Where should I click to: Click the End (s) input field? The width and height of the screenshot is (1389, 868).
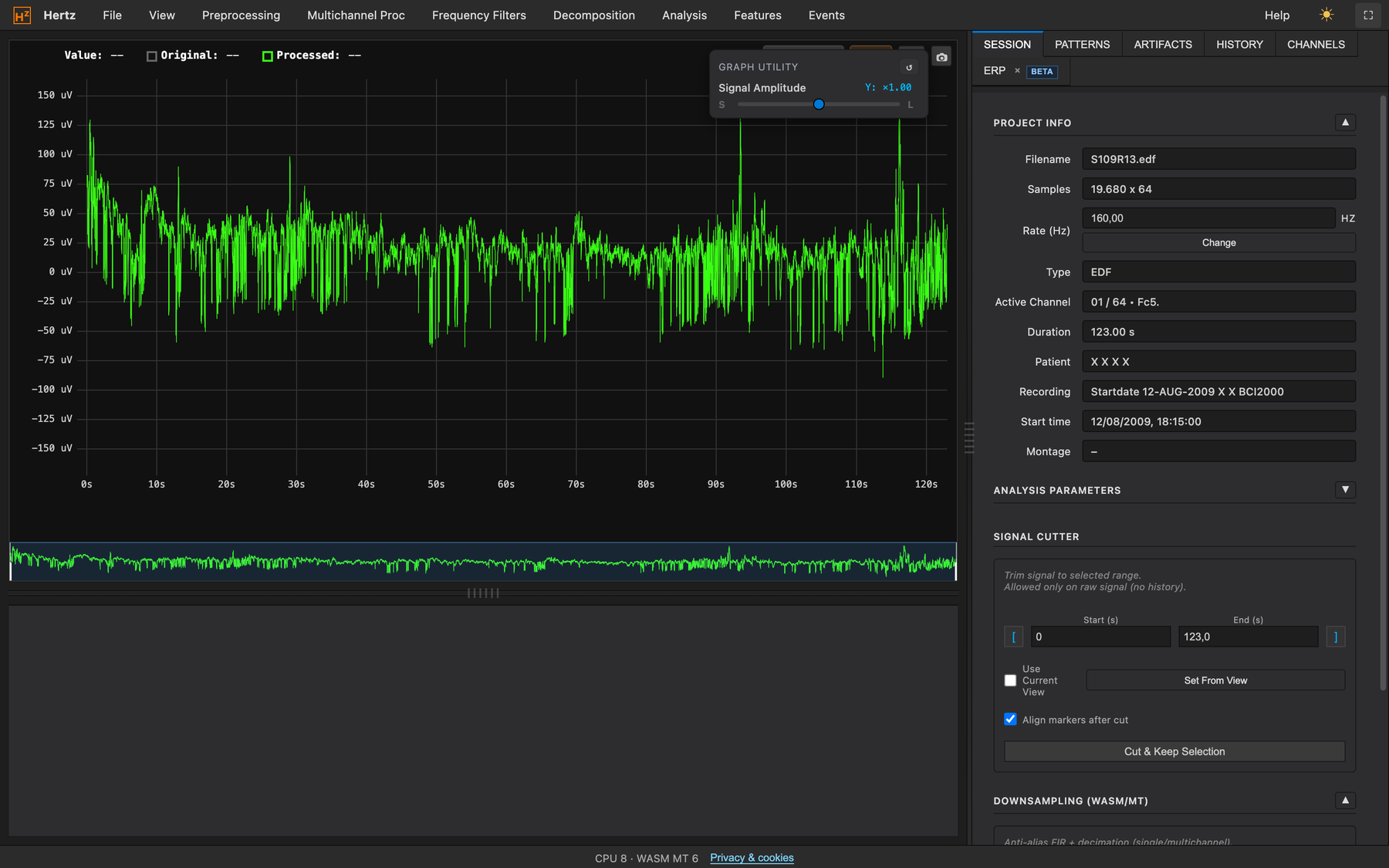click(1248, 637)
